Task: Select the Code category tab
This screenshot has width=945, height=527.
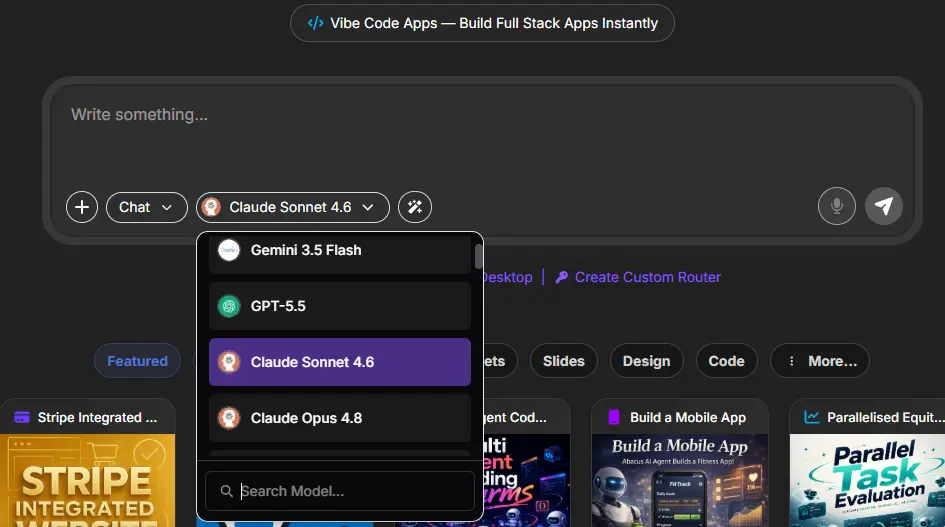Action: click(726, 361)
